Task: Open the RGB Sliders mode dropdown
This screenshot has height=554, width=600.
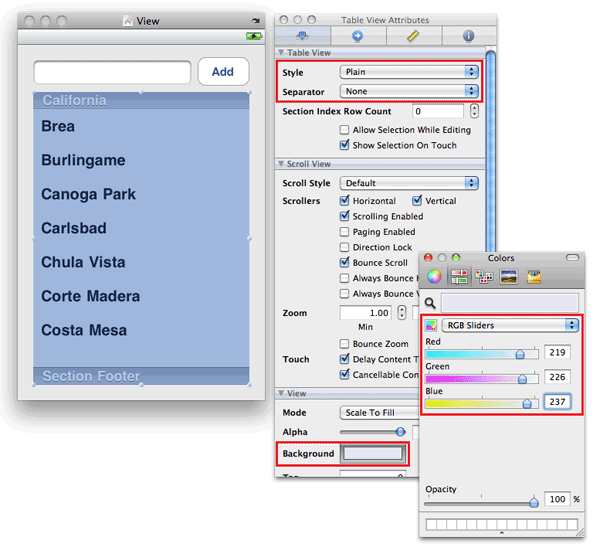Action: click(512, 325)
